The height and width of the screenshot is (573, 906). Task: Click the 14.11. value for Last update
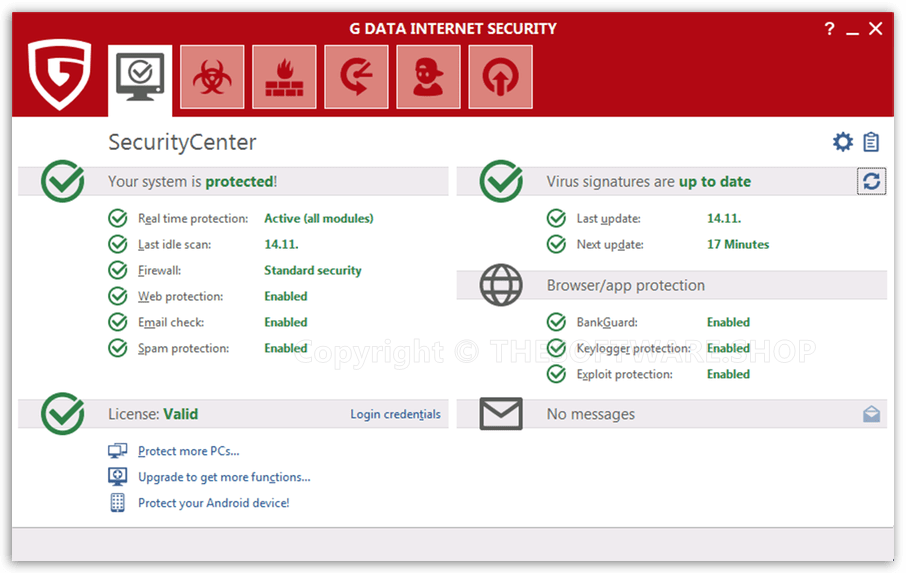coord(724,218)
